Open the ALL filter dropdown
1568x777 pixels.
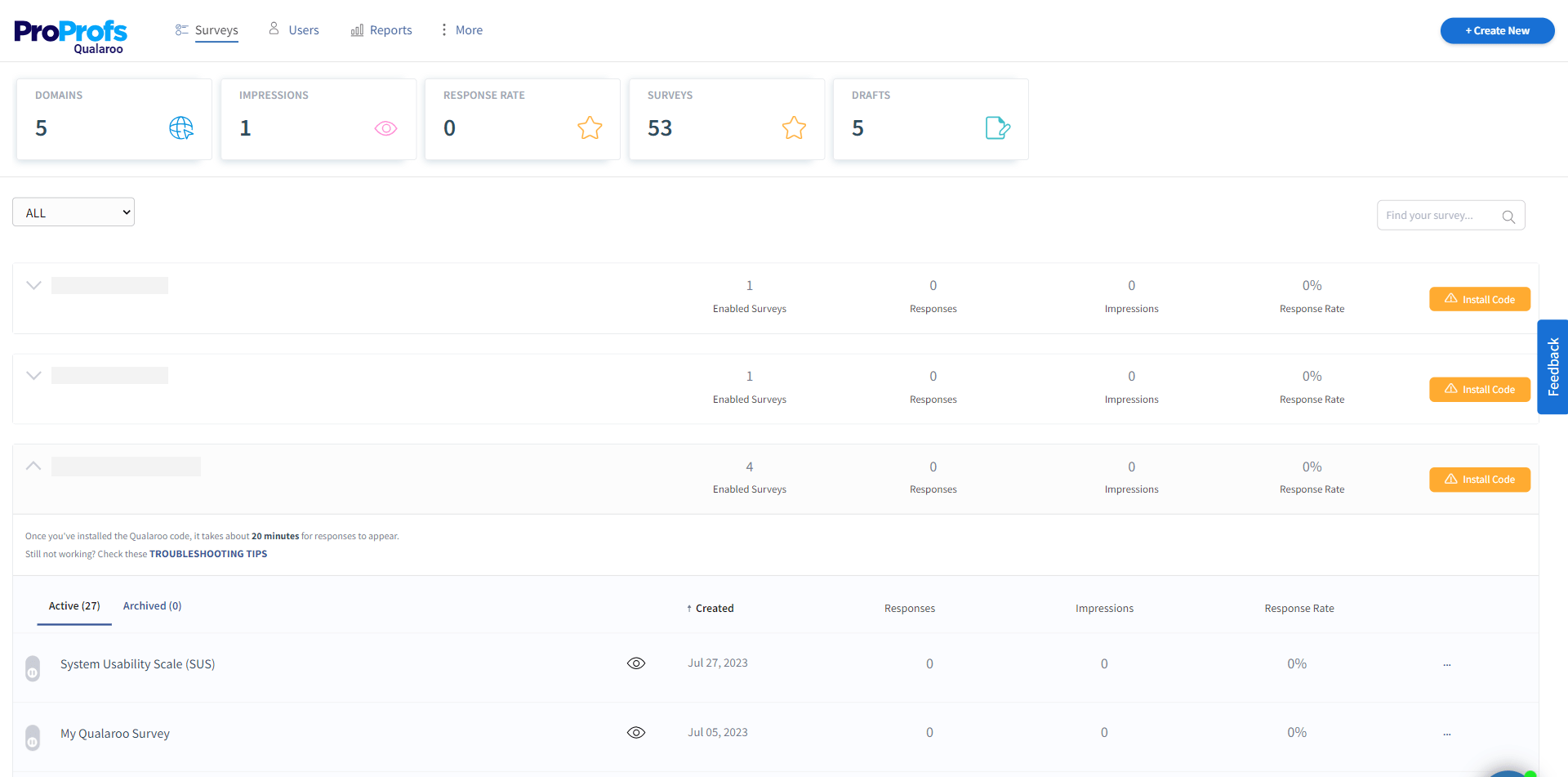click(73, 212)
